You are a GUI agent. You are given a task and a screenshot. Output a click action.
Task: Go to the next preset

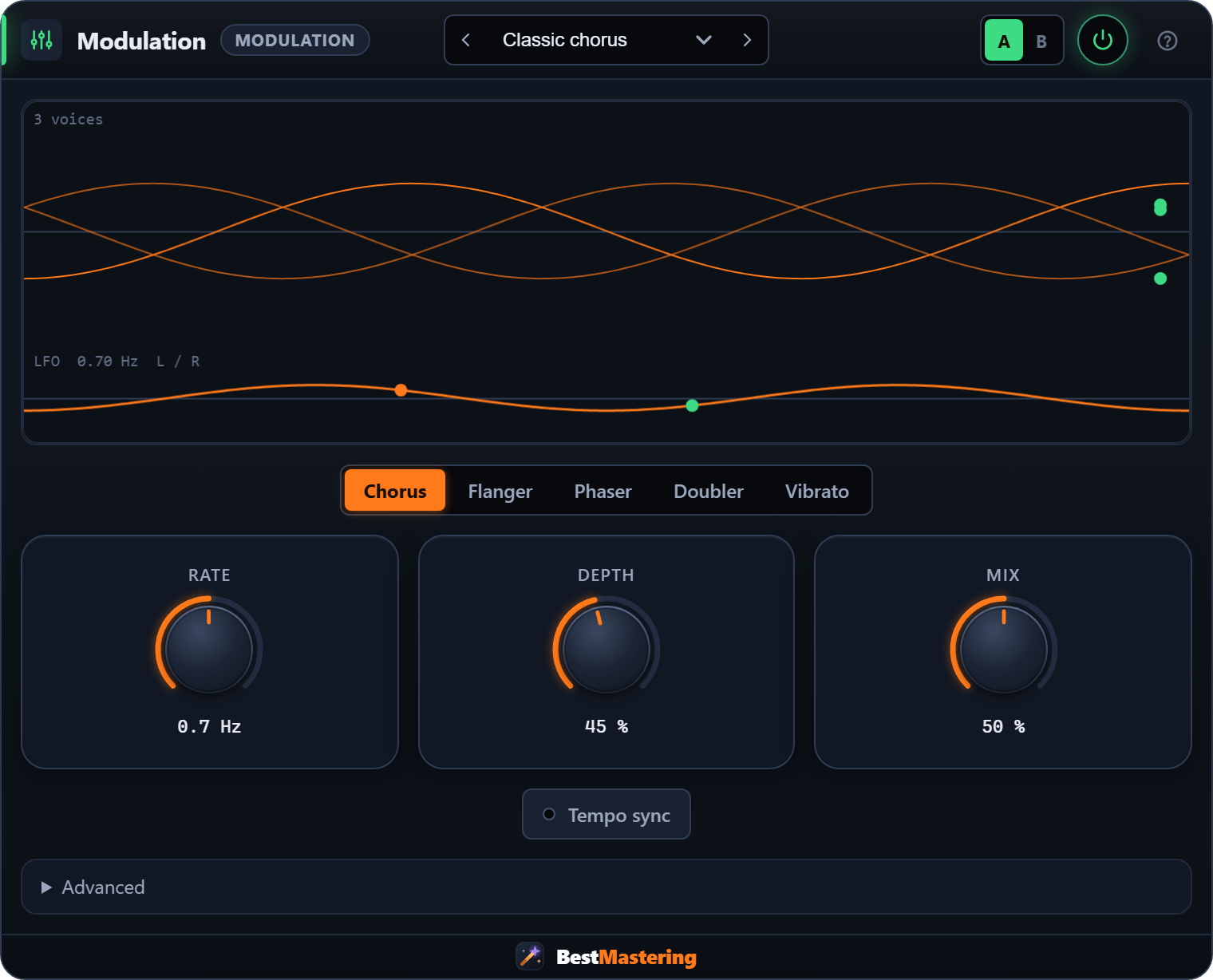(x=747, y=40)
